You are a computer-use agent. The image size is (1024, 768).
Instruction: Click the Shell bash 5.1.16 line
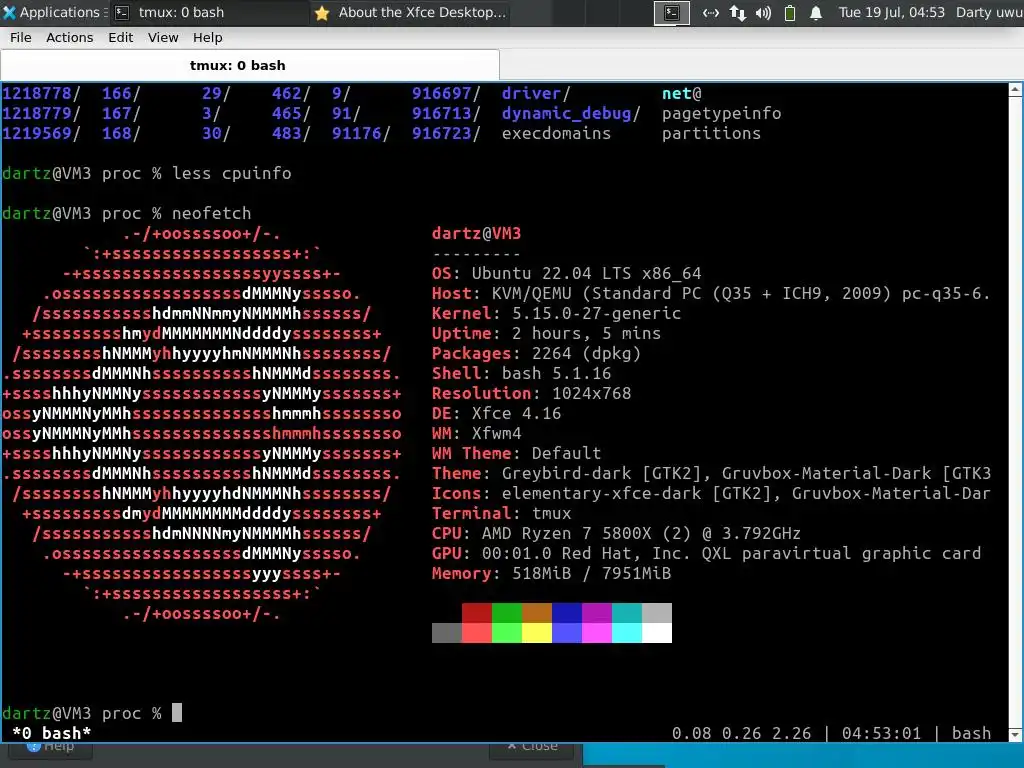click(x=522, y=373)
